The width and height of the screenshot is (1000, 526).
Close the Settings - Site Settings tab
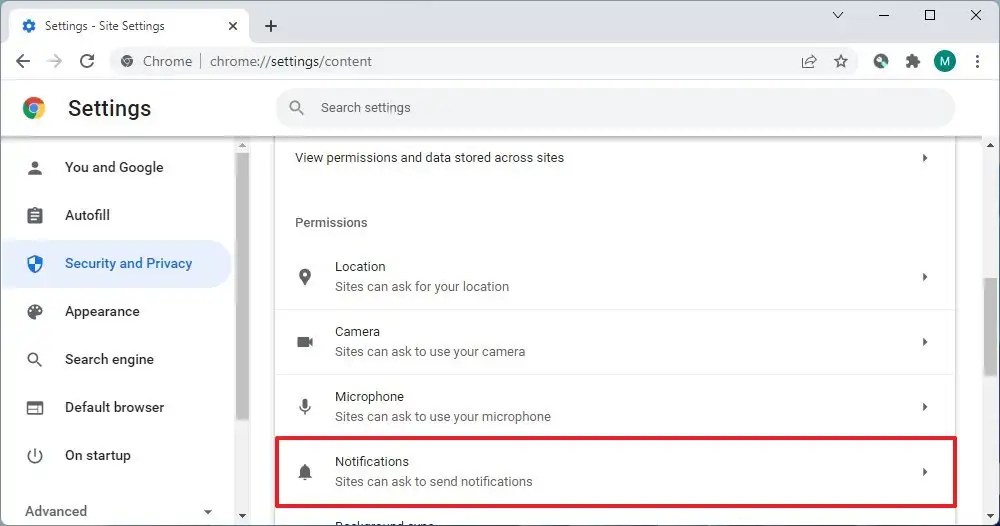tap(233, 26)
